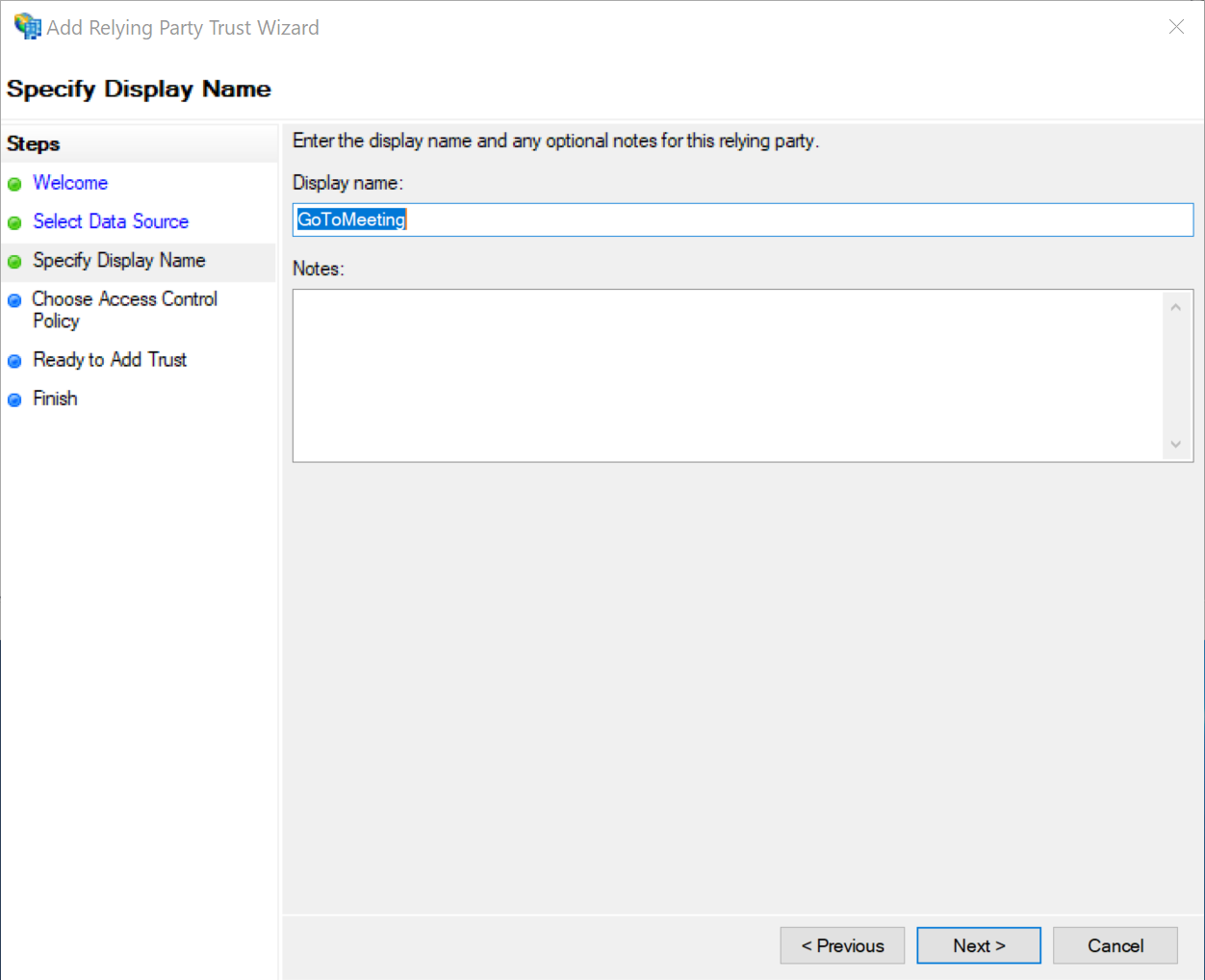
Task: Go back with the Previous button
Action: click(842, 945)
